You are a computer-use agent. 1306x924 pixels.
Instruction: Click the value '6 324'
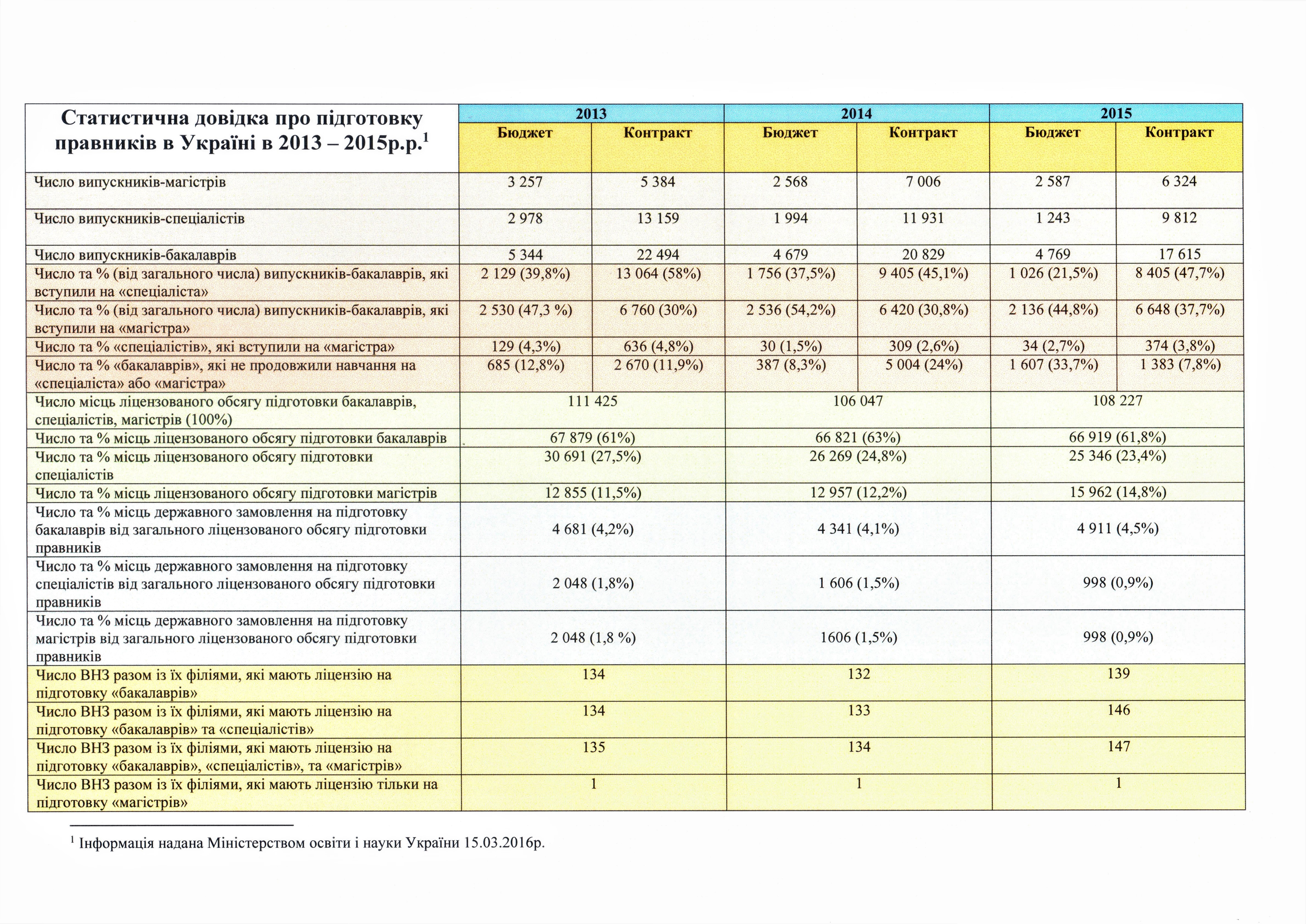(1179, 181)
